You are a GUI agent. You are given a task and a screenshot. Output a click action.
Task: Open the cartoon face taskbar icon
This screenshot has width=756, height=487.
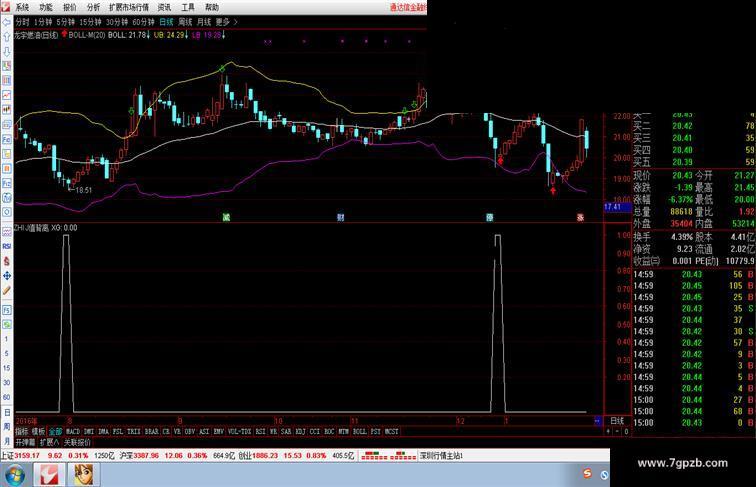(83, 475)
